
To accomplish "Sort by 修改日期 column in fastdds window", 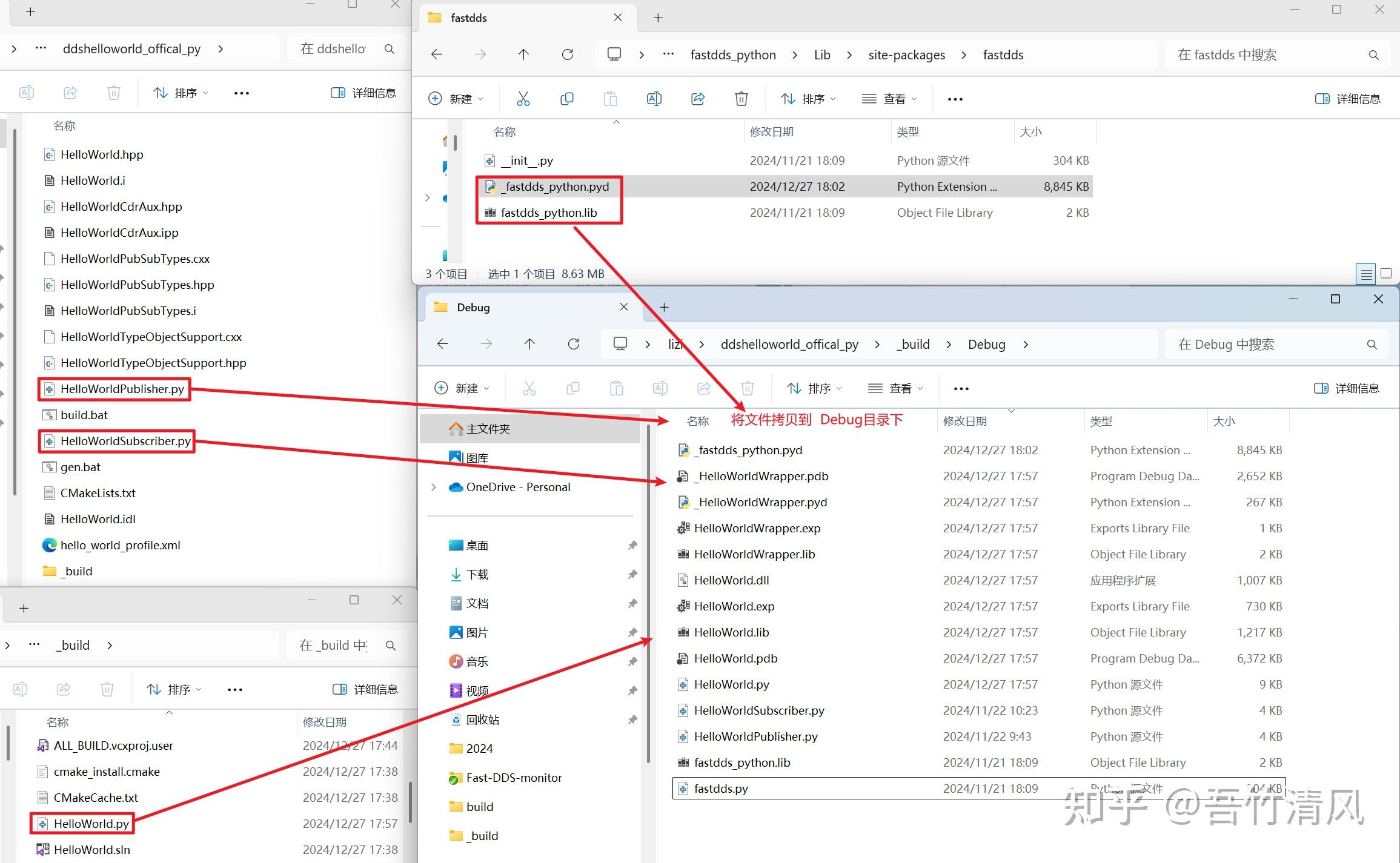I will coord(771,131).
